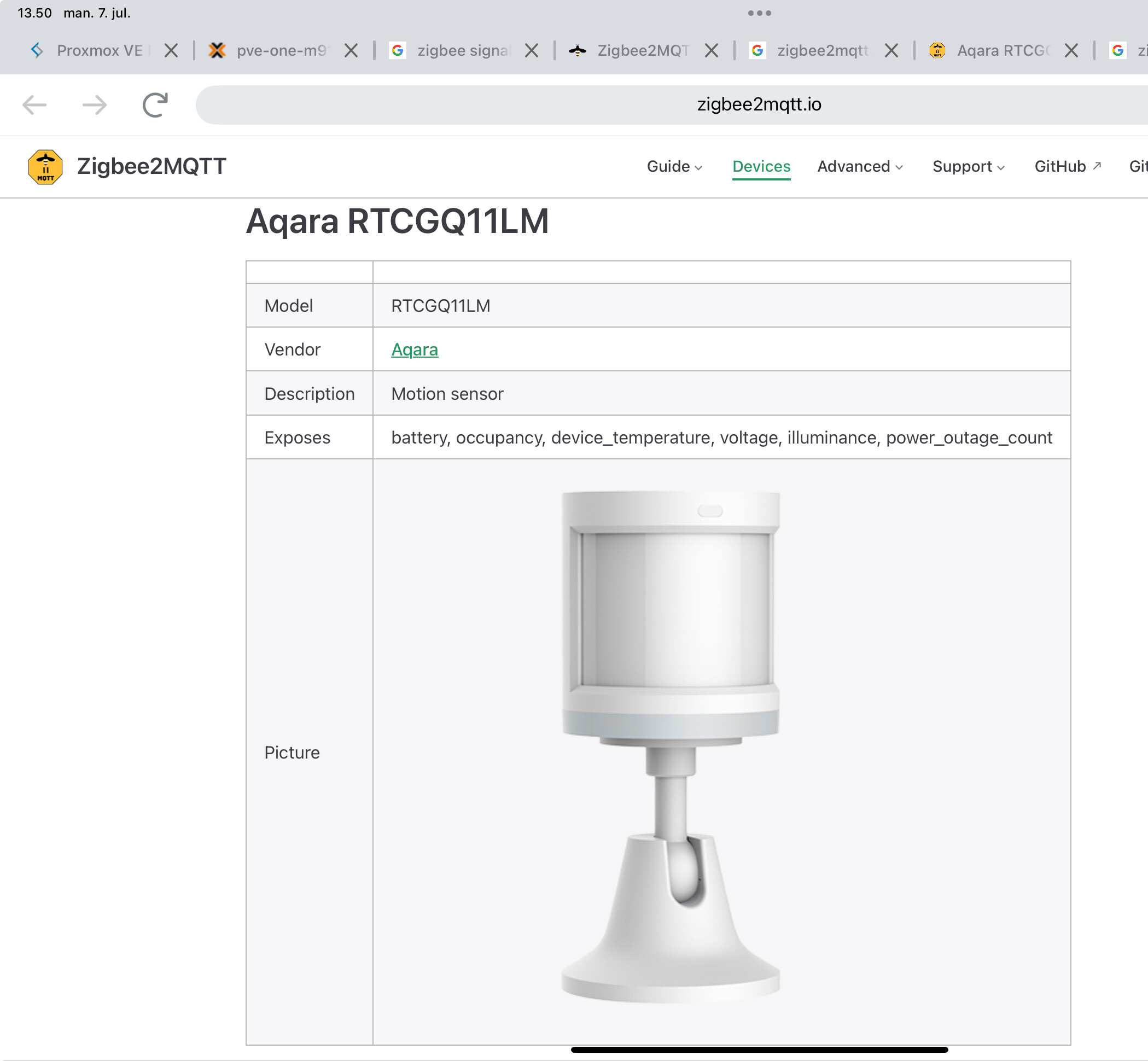Close the zigbee2mqtt Google search tab

pos(891,50)
